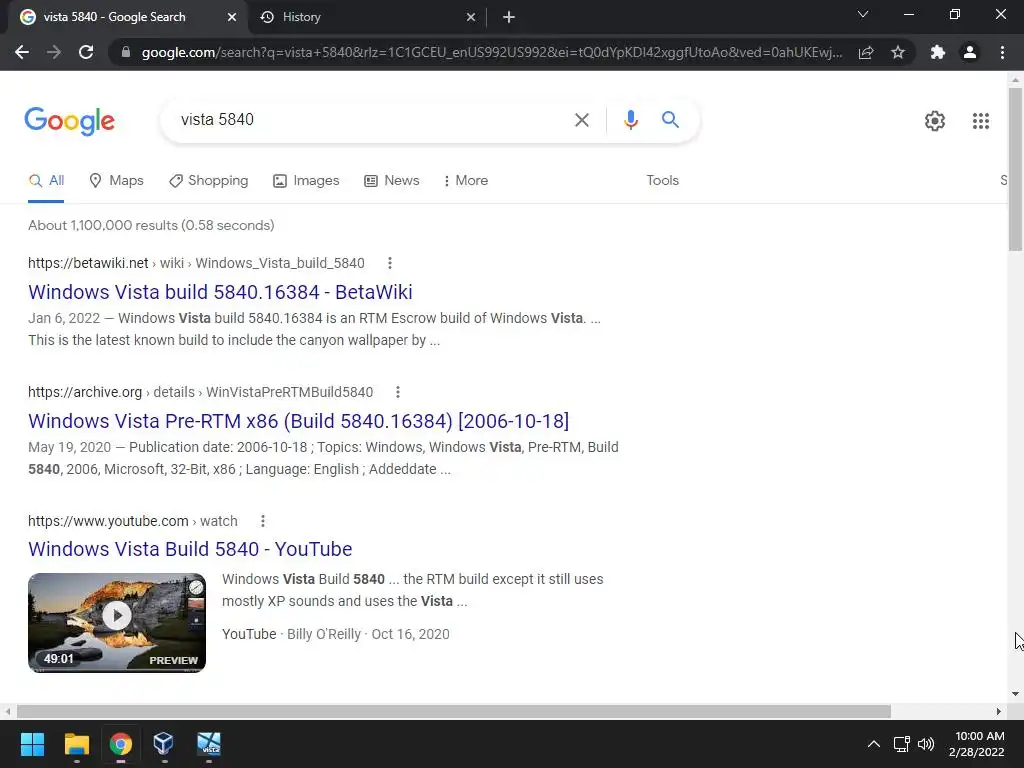Viewport: 1024px width, 768px height.
Task: Go back to the previous page
Action: 22,52
